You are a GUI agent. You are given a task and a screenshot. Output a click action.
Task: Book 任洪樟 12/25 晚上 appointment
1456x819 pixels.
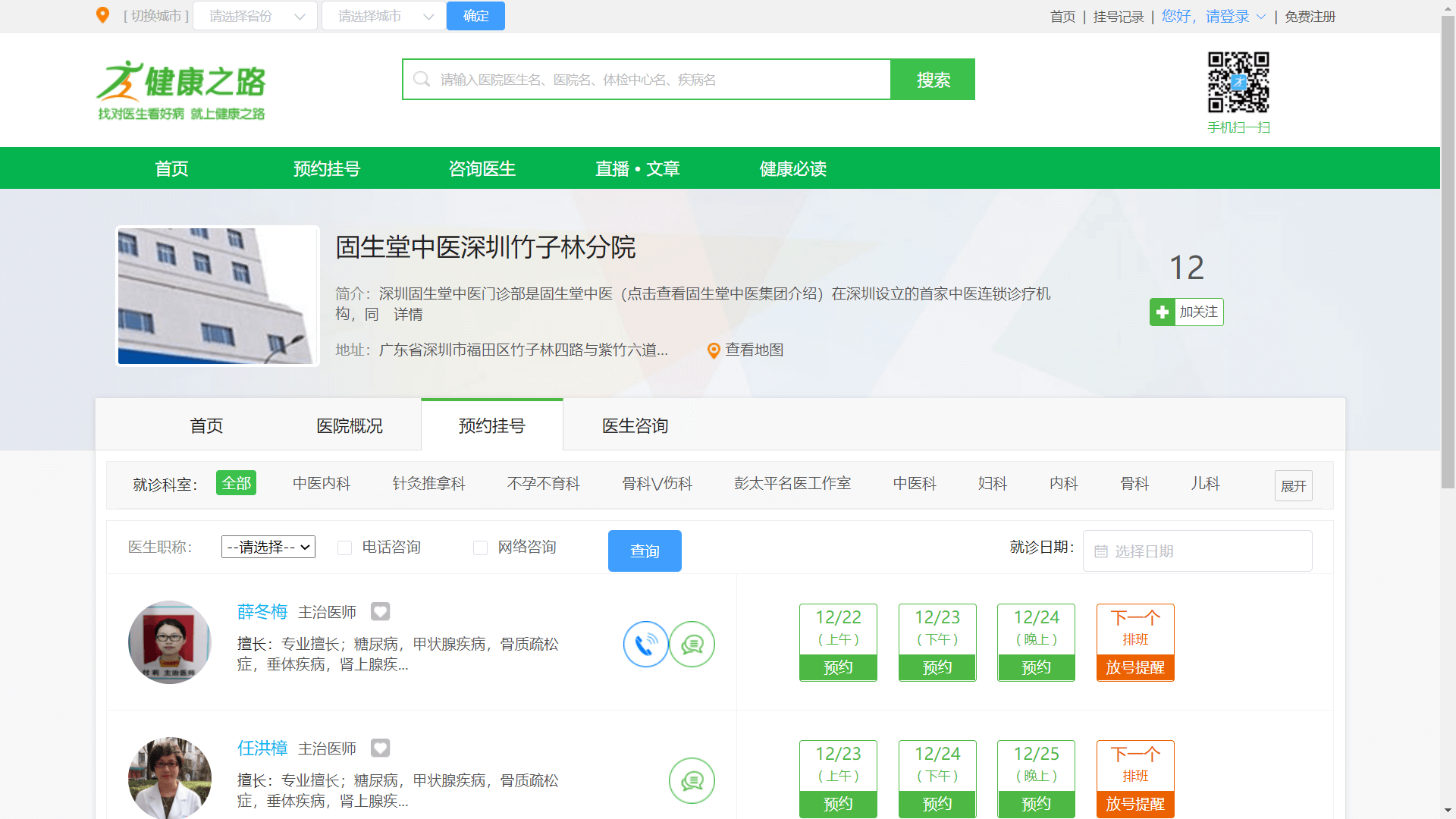(x=1036, y=804)
